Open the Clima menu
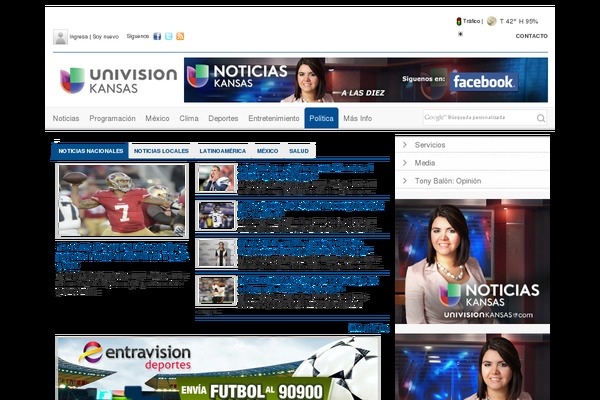The height and width of the screenshot is (400, 600). pos(189,118)
